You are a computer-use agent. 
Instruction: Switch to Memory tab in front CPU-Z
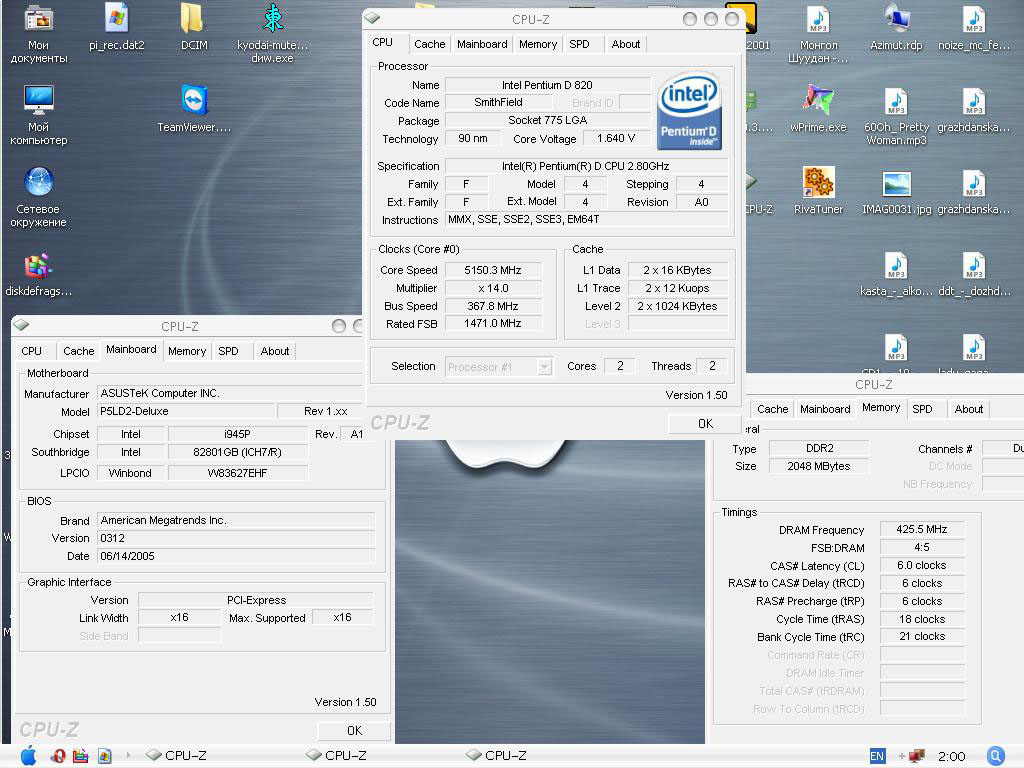537,44
